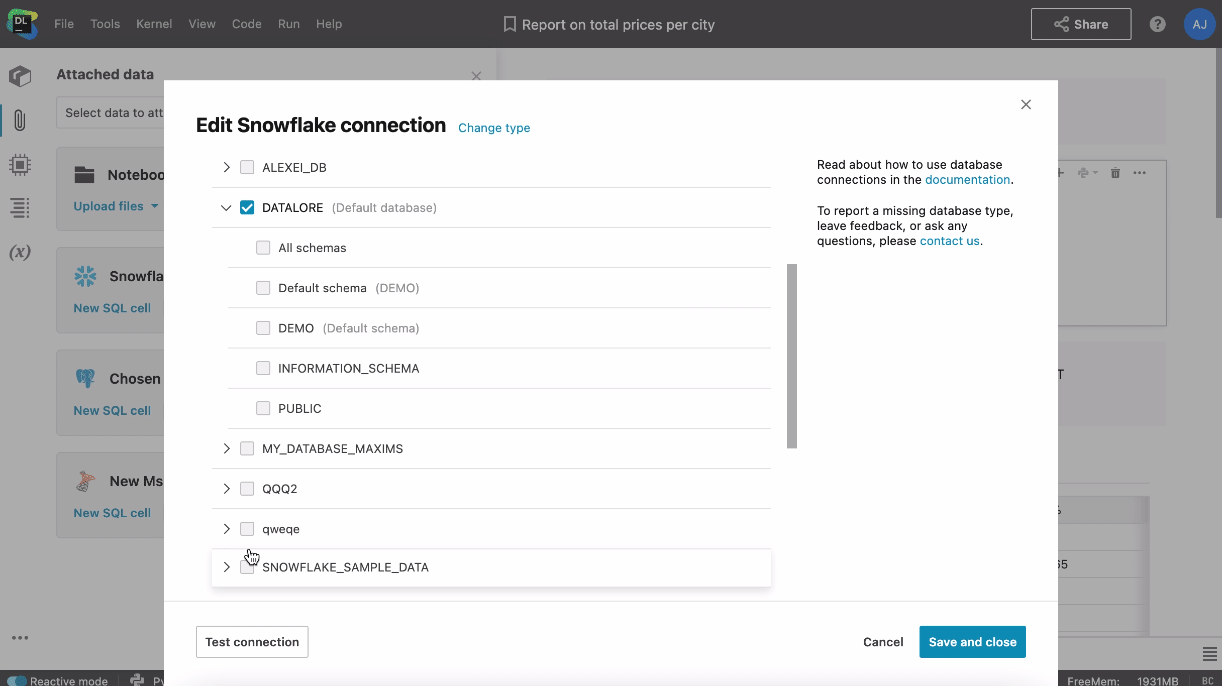Viewport: 1222px width, 686px height.
Task: Open the Help menu
Action: [x=329, y=24]
